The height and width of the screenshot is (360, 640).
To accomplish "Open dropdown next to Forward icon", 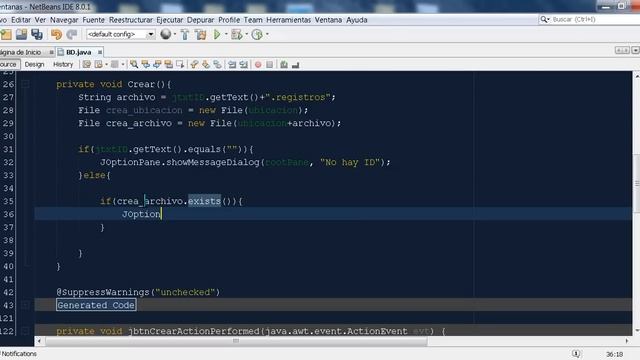I will point(122,64).
